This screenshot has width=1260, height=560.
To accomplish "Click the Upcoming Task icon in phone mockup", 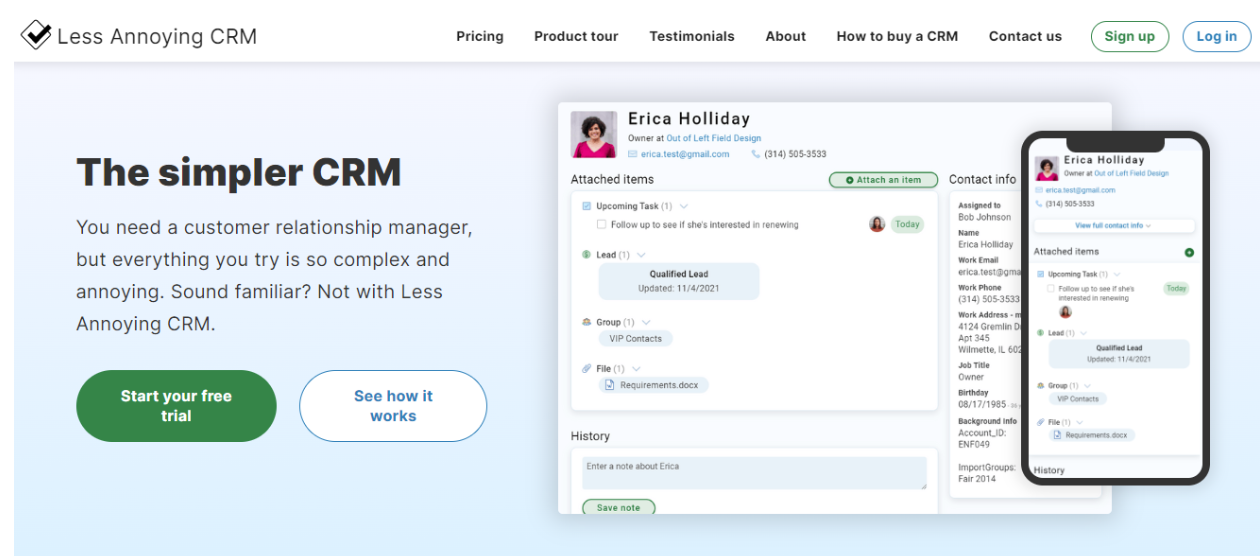I will click(x=1041, y=274).
